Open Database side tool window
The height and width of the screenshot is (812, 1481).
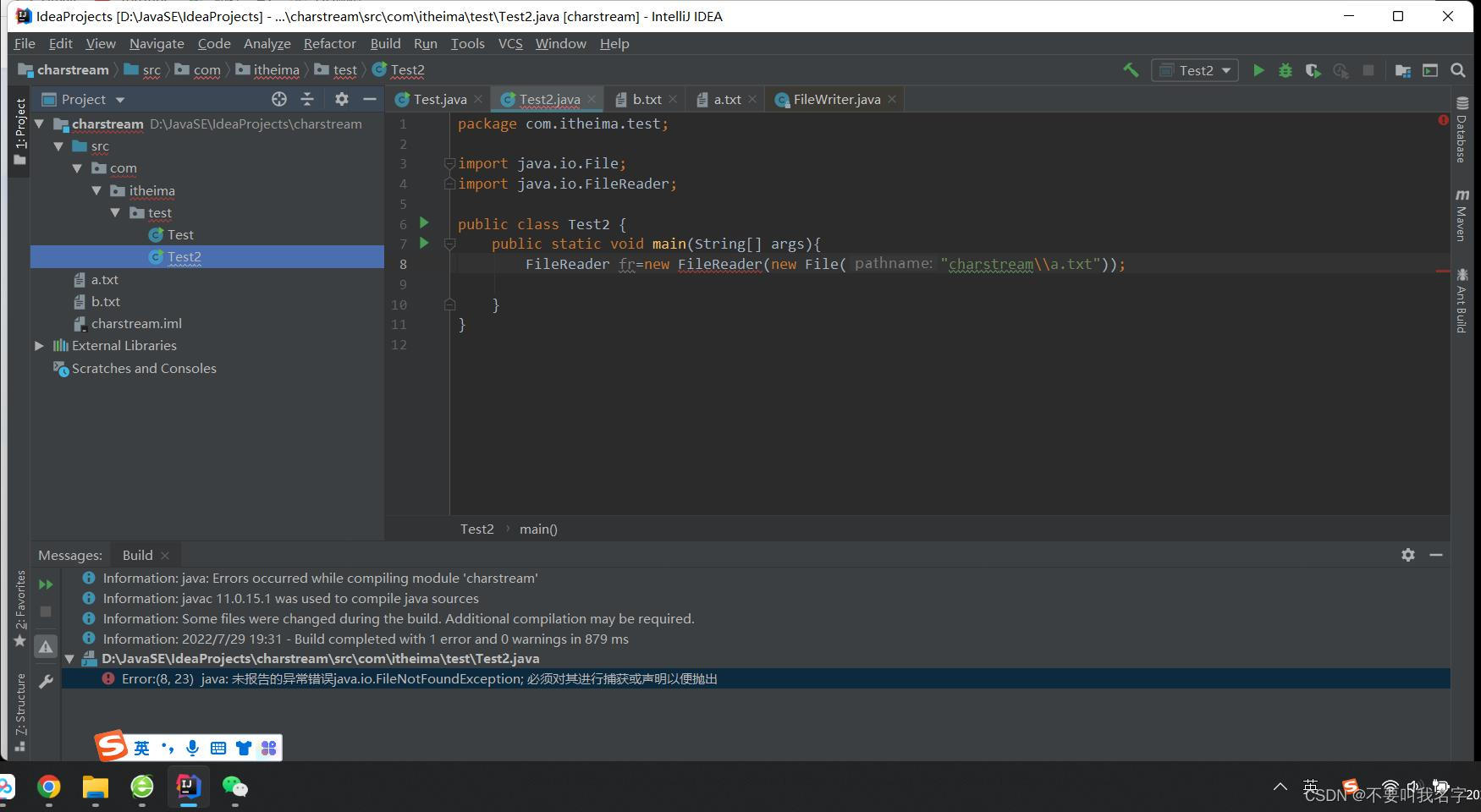(1461, 129)
